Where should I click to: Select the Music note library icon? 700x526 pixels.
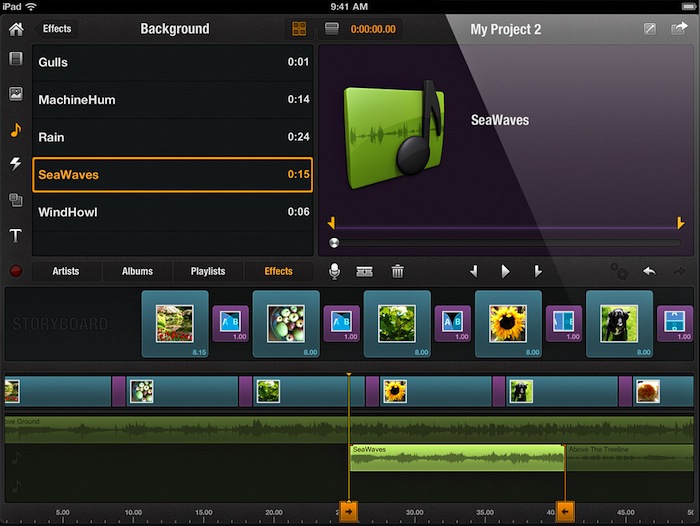coord(16,129)
